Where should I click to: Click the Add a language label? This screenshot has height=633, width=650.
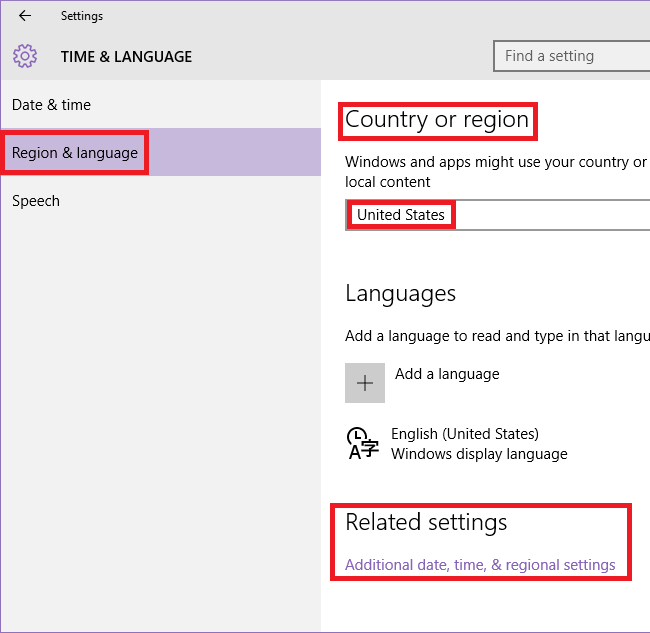(447, 374)
